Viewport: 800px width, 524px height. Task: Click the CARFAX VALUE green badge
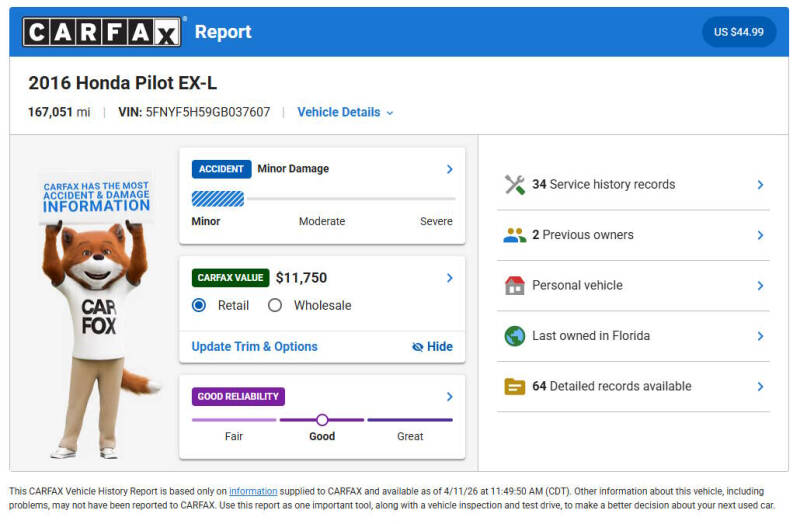pos(230,278)
